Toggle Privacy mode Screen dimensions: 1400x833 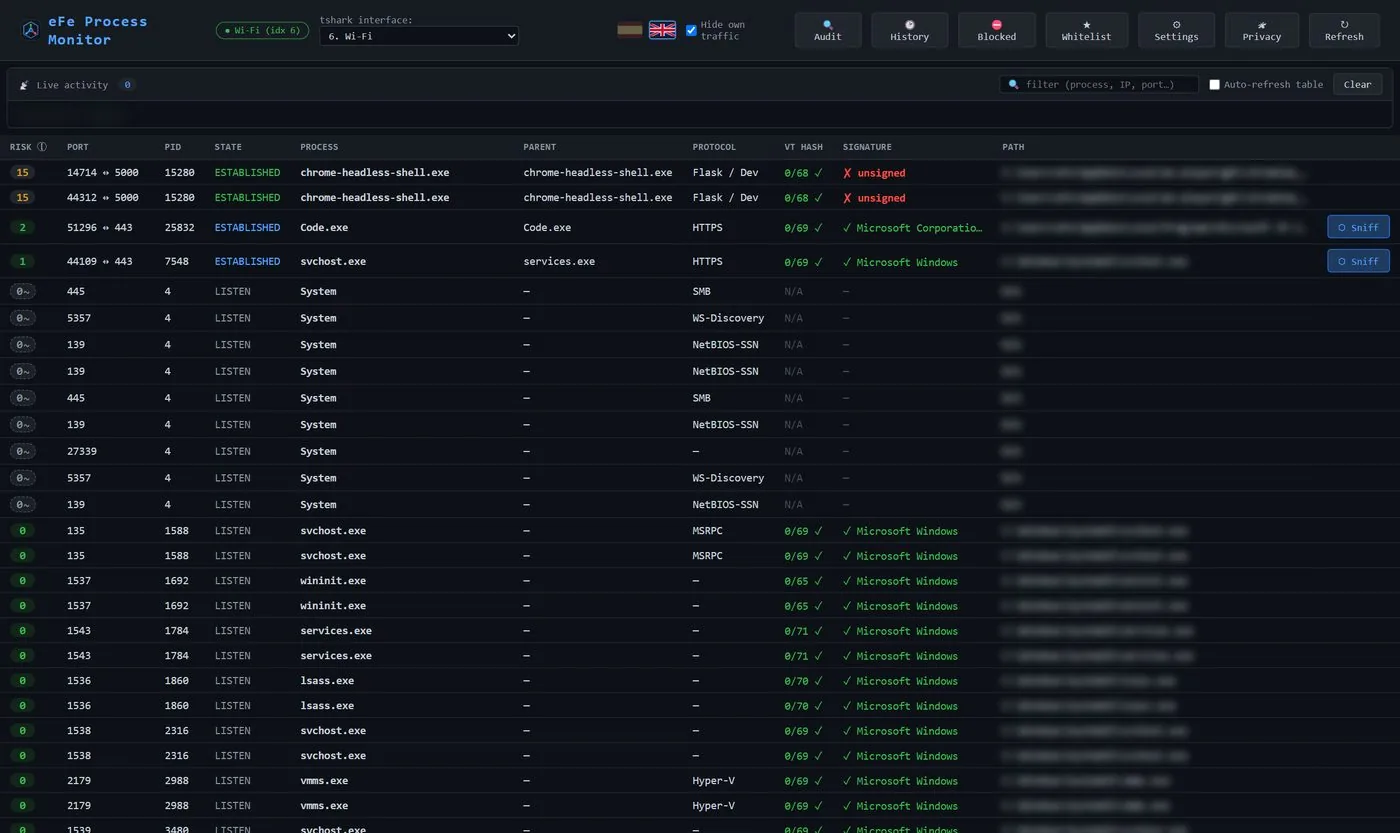[1261, 30]
